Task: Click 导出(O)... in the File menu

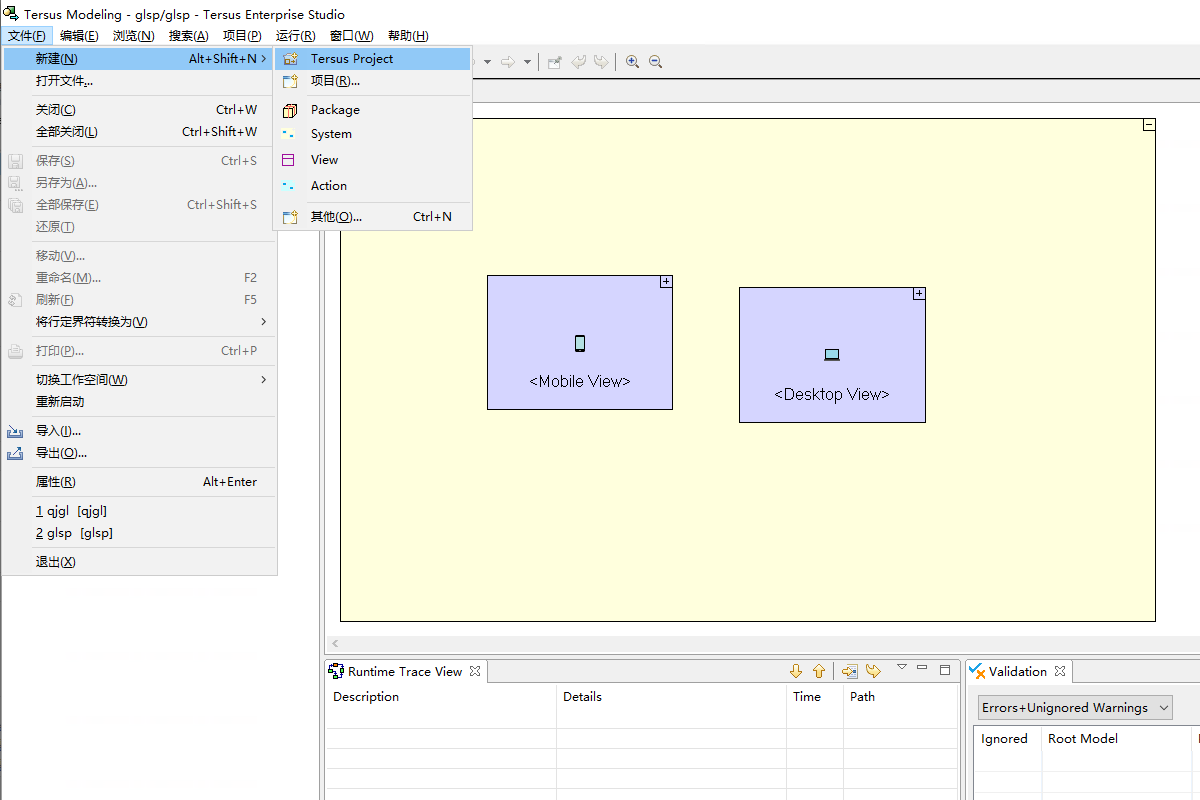Action: [x=139, y=453]
